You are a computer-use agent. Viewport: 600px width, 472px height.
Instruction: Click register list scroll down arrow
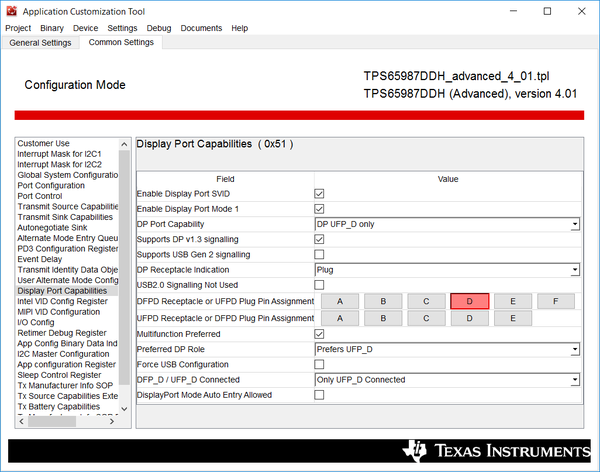124,409
